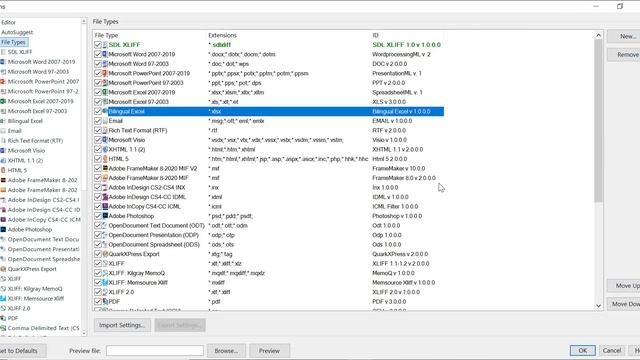
Task: Click the Move Down button
Action: pos(624,304)
